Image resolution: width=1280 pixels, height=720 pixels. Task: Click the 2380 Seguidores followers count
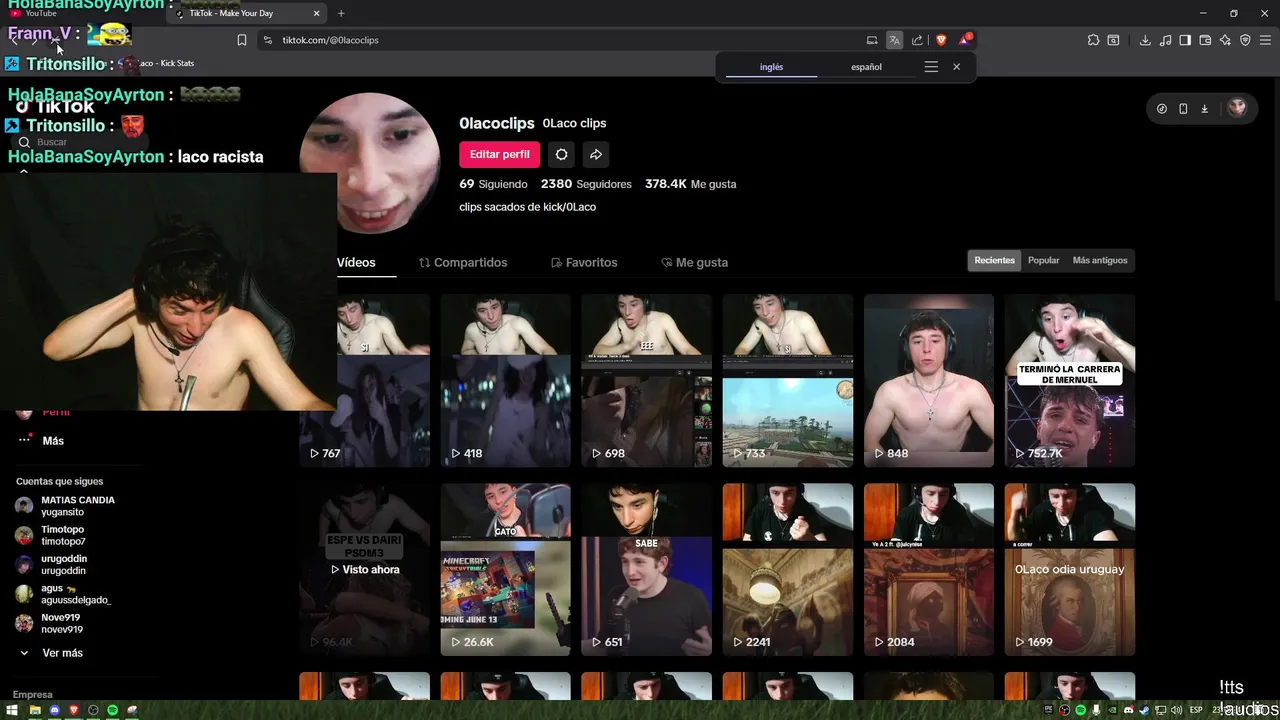tap(586, 184)
